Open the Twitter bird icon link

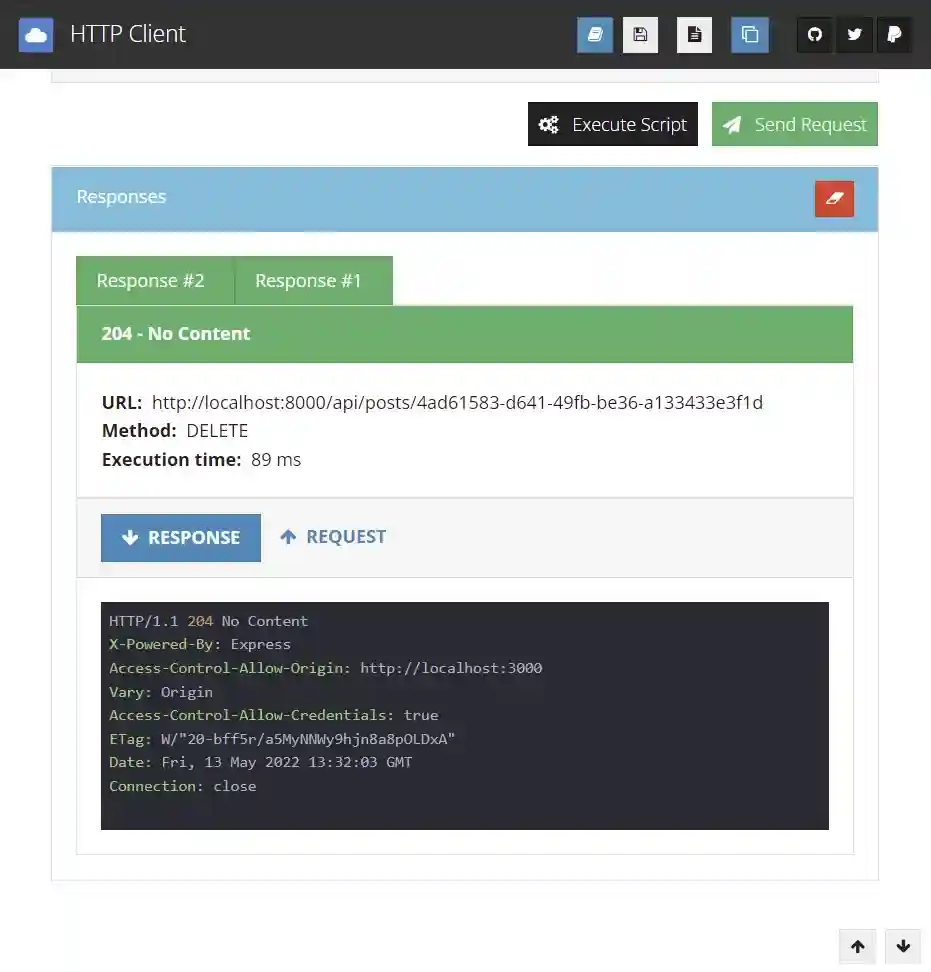point(854,35)
